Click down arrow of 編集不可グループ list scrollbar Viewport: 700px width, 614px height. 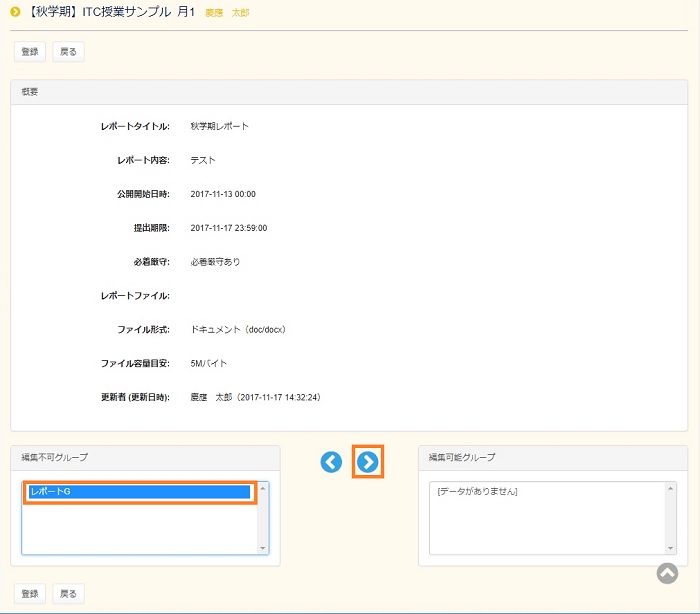(x=263, y=548)
